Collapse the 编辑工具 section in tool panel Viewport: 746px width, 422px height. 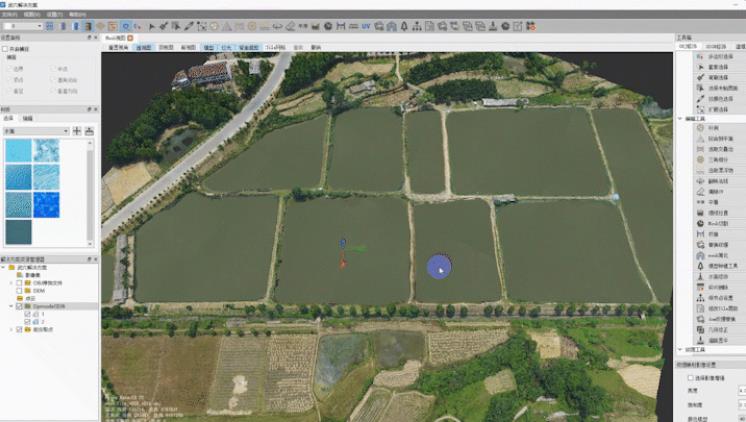pos(680,118)
